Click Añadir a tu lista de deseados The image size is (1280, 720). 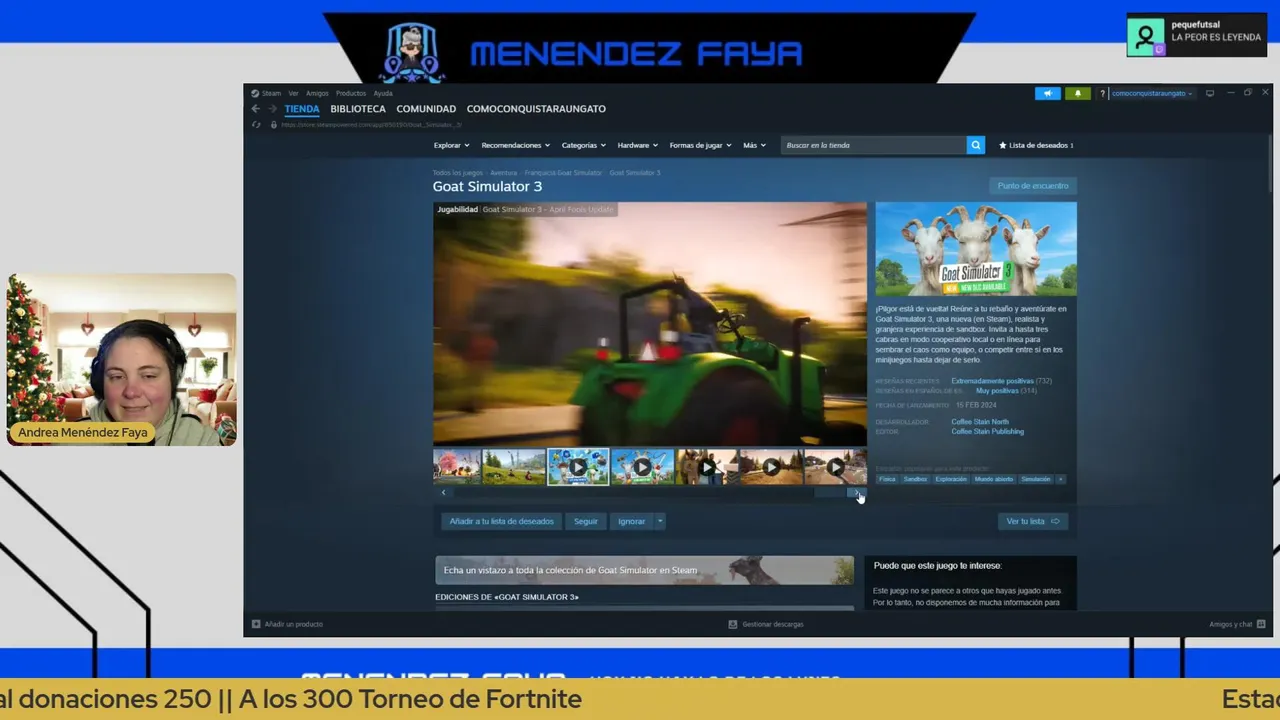tap(502, 521)
